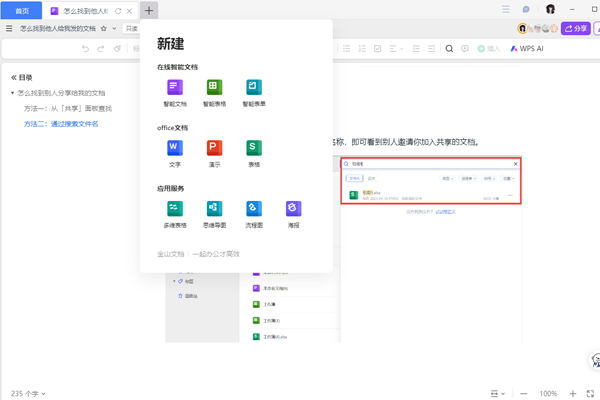This screenshot has height=400, width=600.
Task: Click the purple 分享 share button
Action: click(x=575, y=29)
